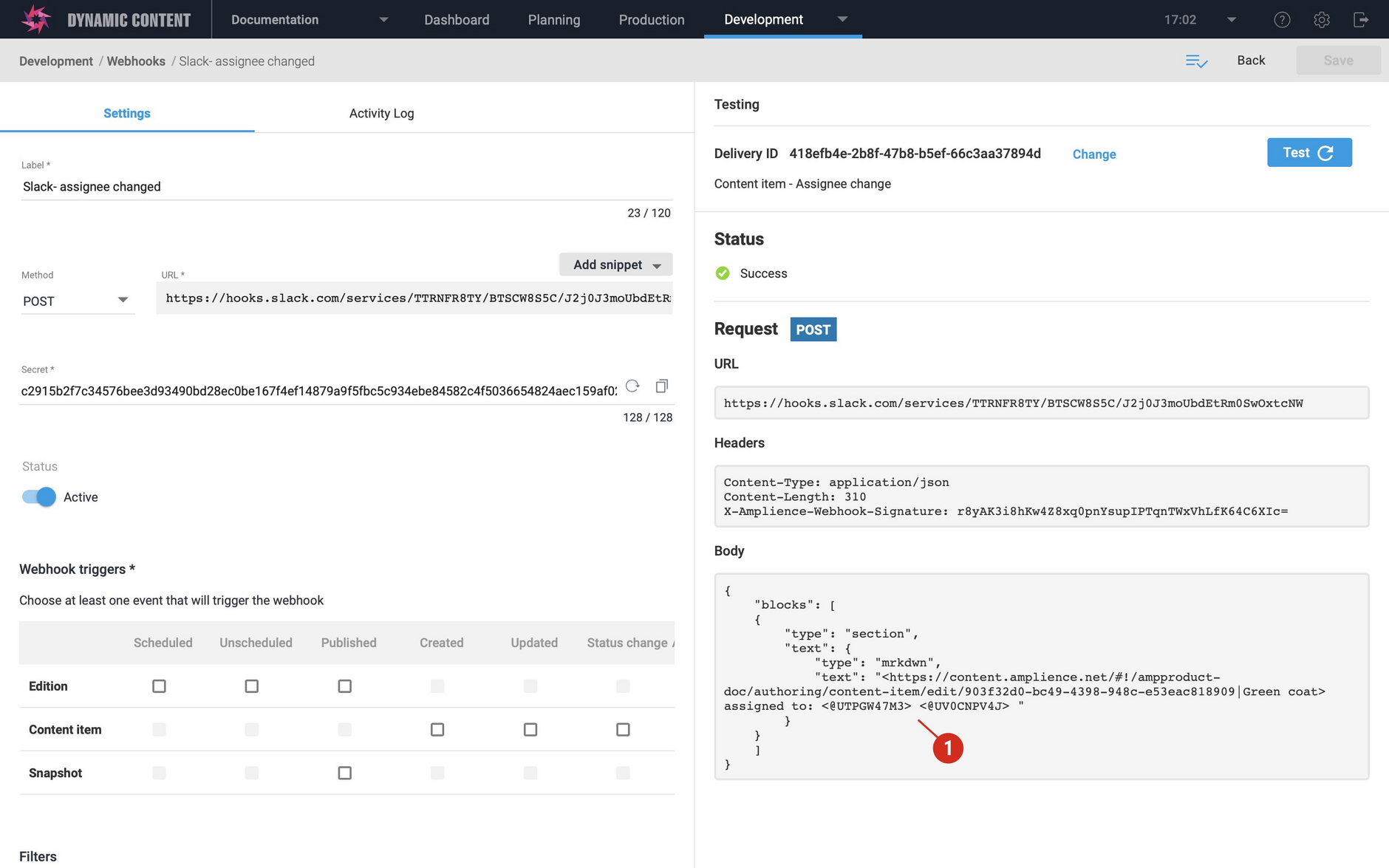Viewport: 1389px width, 868px height.
Task: Check Content item Created checkbox
Action: [x=437, y=730]
